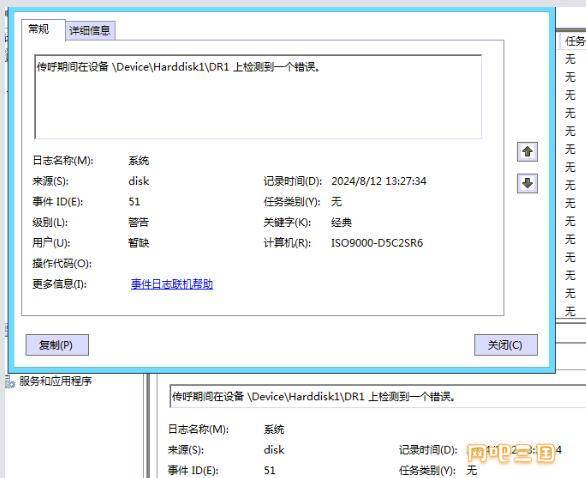The height and width of the screenshot is (478, 586).
Task: Click the keyword value 经典
Action: click(341, 222)
